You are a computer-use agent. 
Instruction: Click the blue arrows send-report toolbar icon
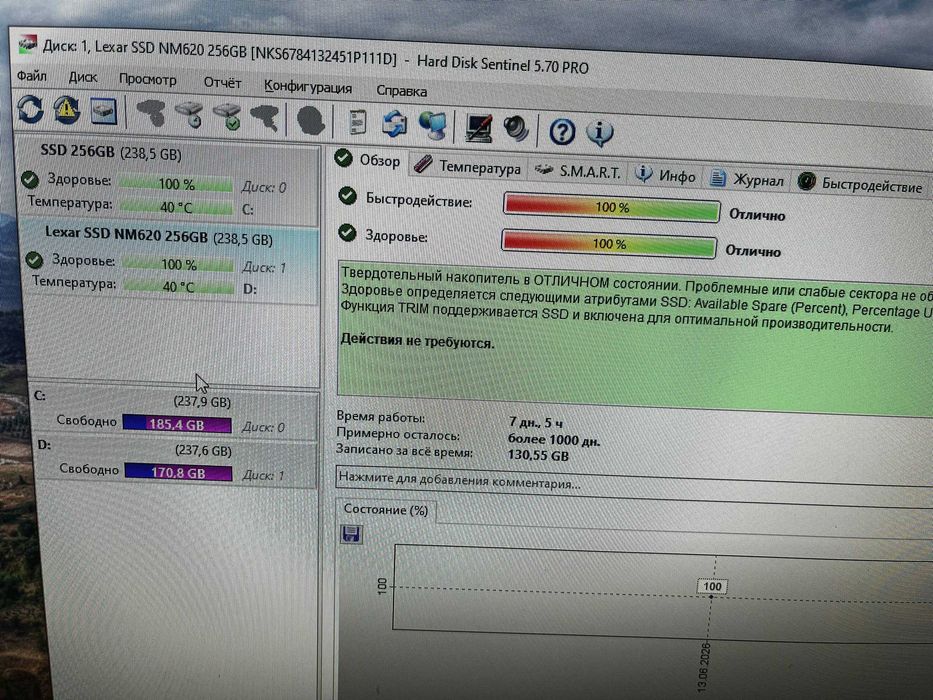pos(394,124)
